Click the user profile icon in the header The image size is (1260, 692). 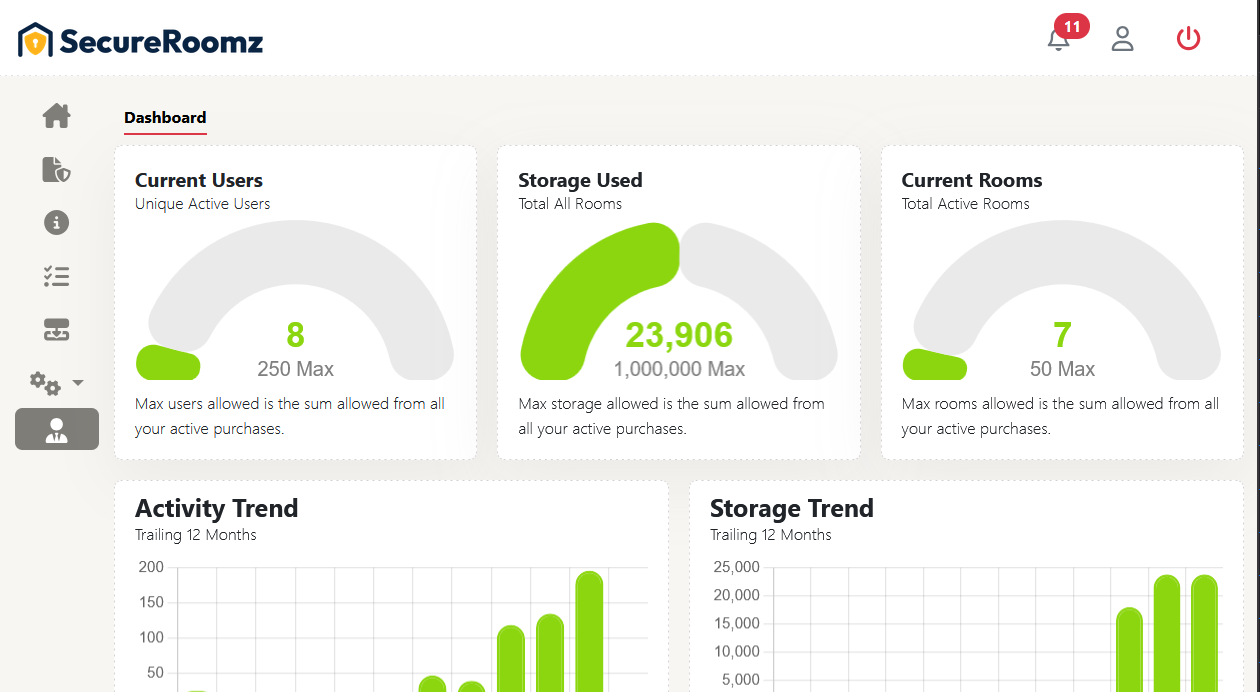click(x=1122, y=38)
